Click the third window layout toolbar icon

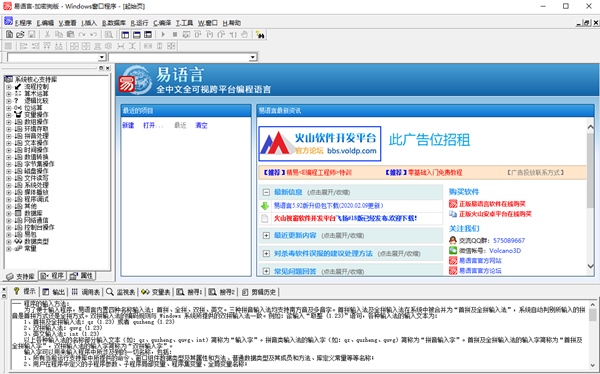pyautogui.click(x=148, y=35)
